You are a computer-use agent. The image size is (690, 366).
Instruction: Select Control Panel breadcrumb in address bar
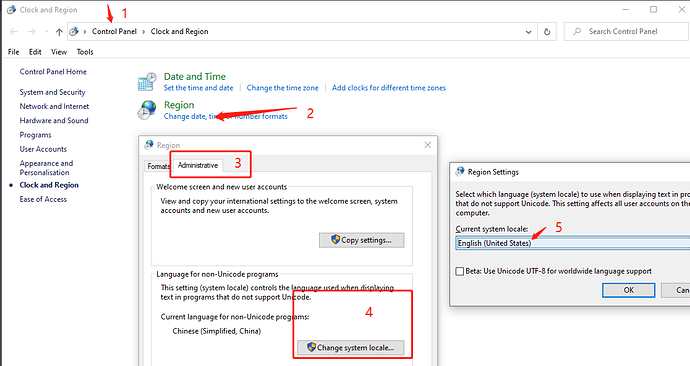(114, 31)
